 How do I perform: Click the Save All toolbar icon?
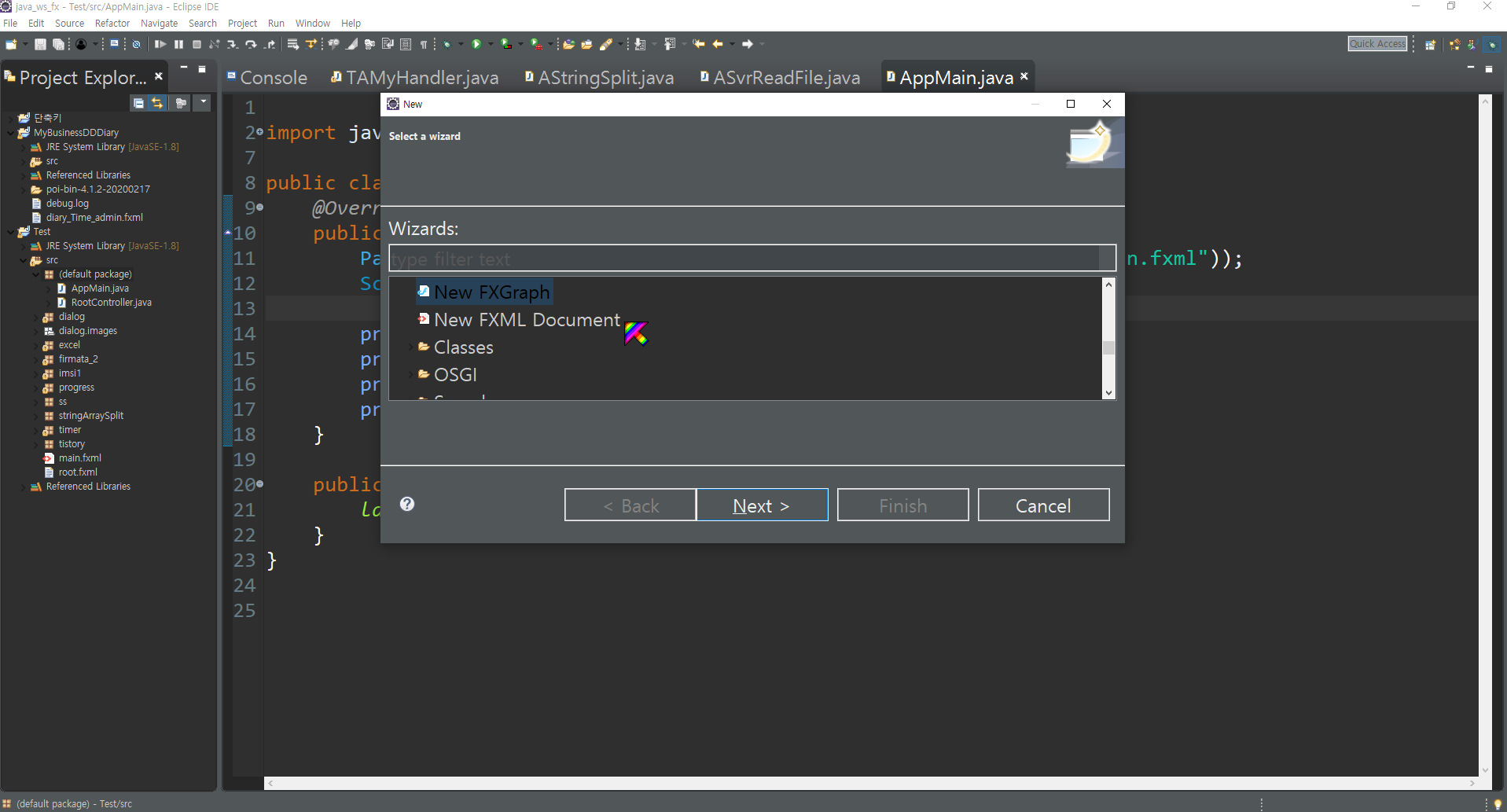58,45
